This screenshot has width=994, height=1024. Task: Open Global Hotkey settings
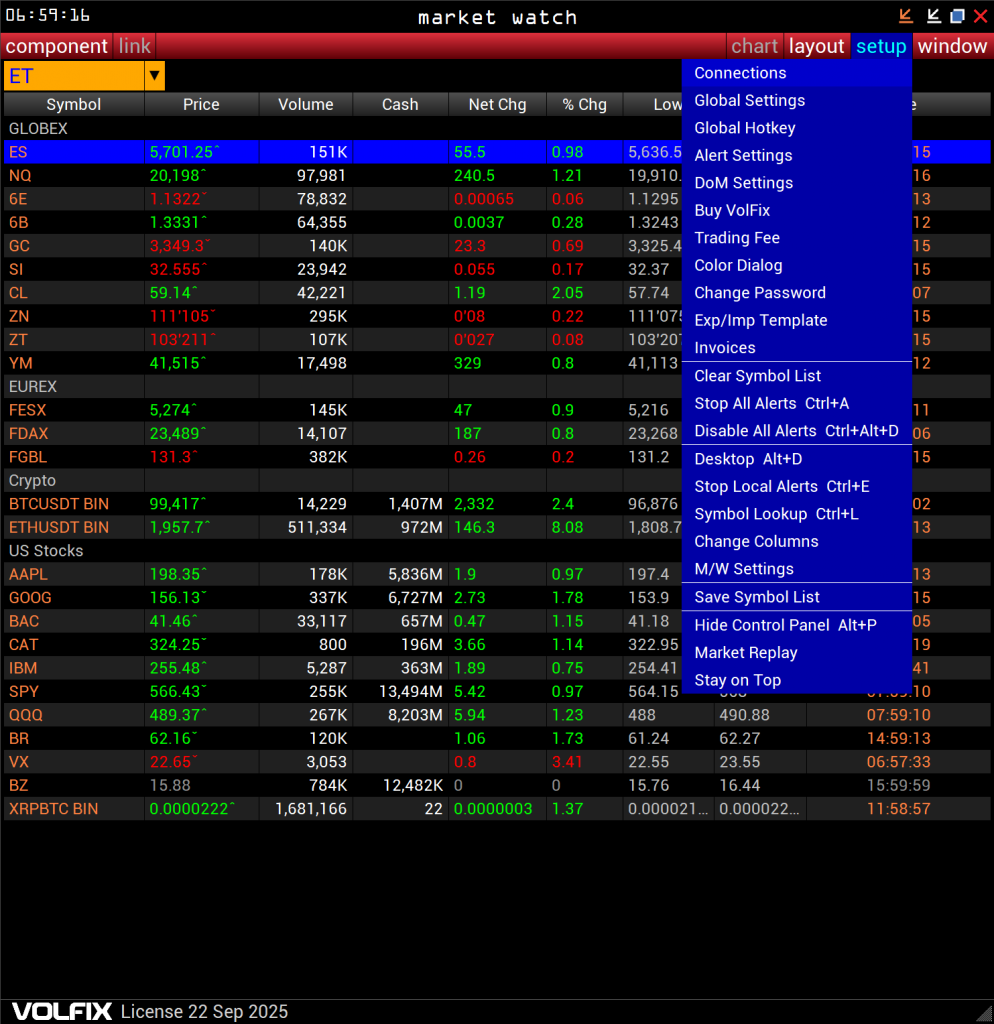[x=797, y=128]
